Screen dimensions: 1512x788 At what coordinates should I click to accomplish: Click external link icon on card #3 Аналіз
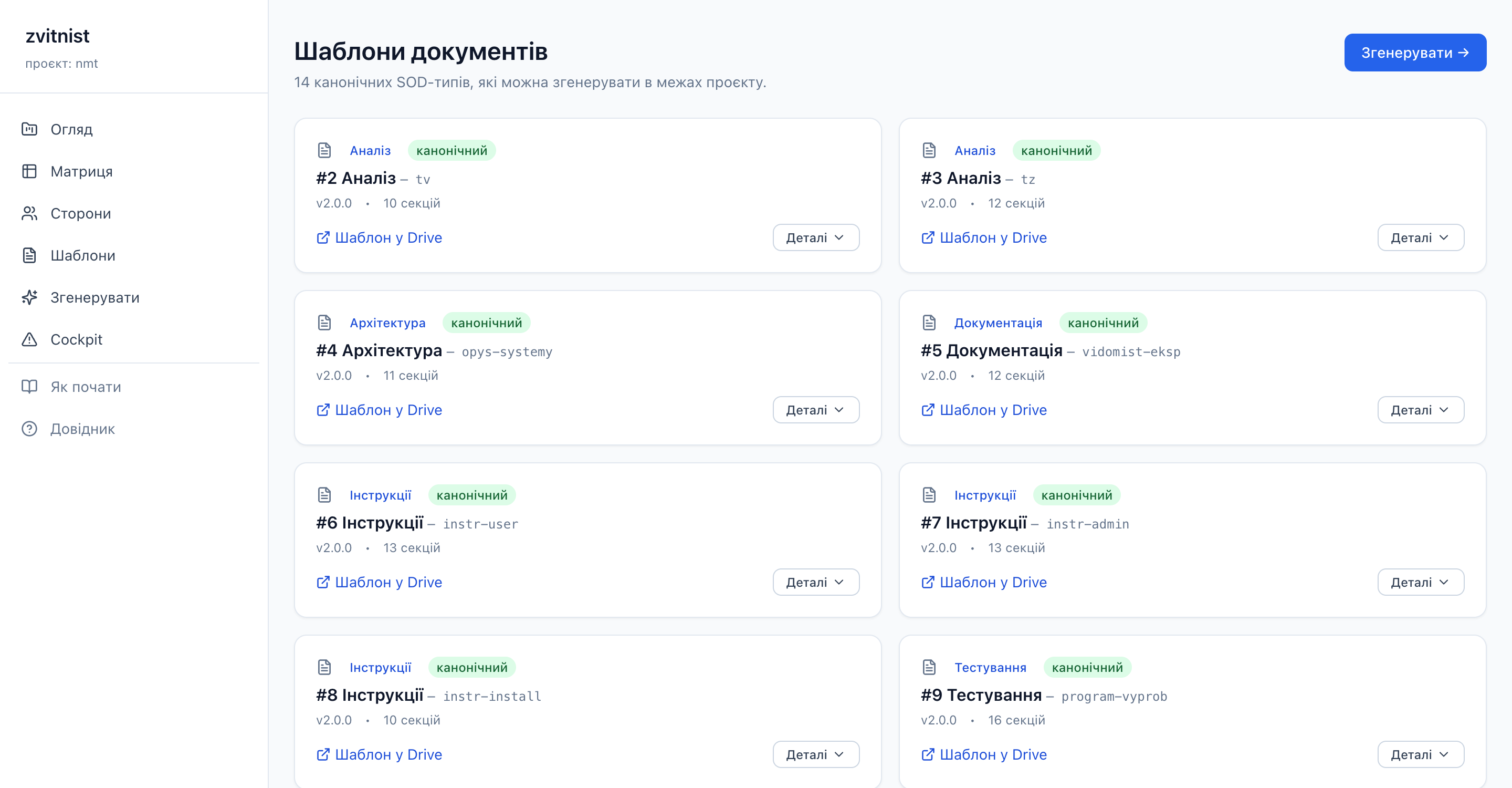point(927,237)
